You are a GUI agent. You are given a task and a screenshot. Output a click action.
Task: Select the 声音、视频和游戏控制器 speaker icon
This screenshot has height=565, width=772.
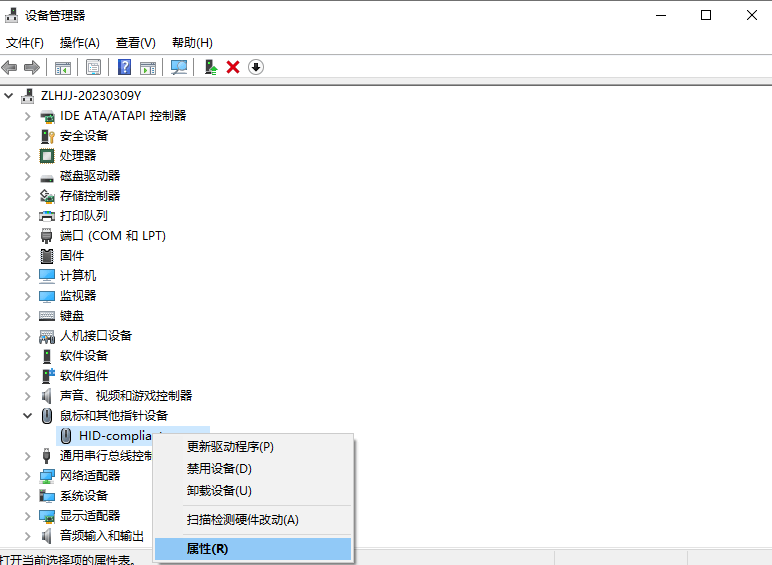click(47, 396)
